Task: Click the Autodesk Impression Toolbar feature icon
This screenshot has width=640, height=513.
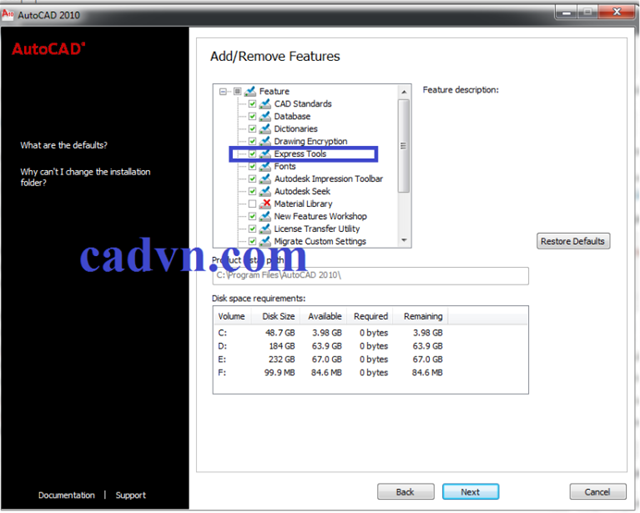Action: (x=265, y=179)
